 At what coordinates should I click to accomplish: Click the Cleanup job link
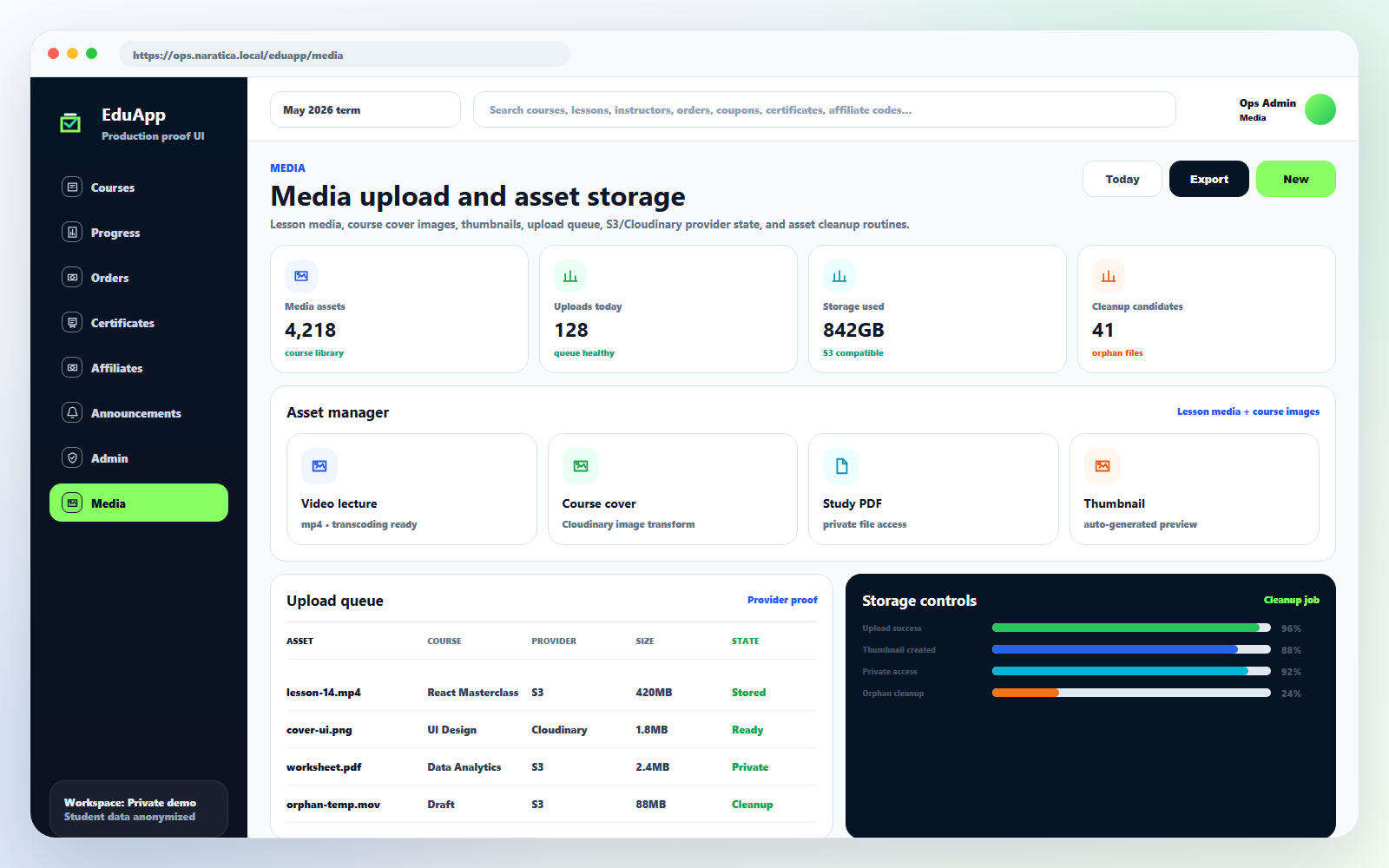1292,600
